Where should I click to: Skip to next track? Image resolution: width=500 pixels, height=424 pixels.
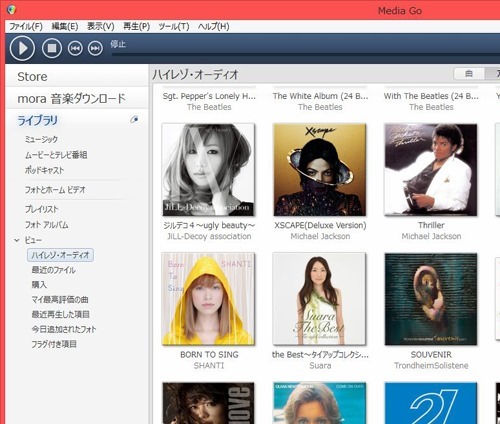tap(95, 49)
